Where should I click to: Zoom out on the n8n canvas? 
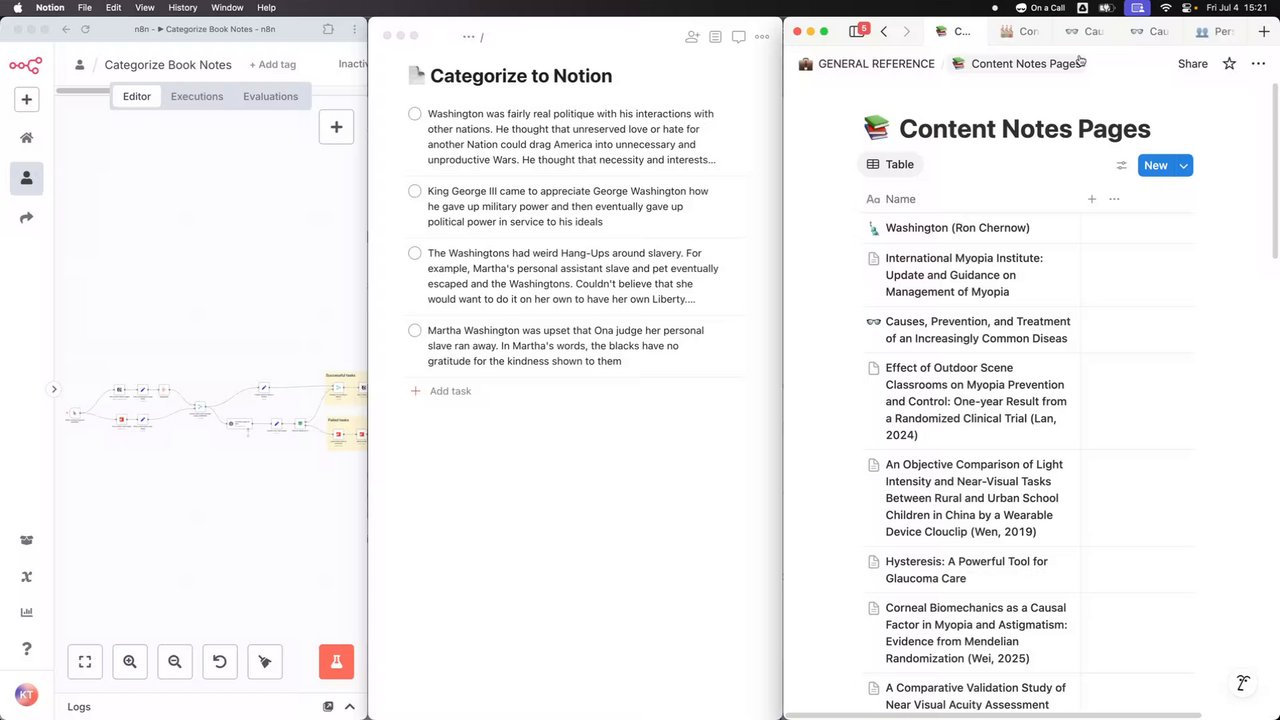pos(175,661)
